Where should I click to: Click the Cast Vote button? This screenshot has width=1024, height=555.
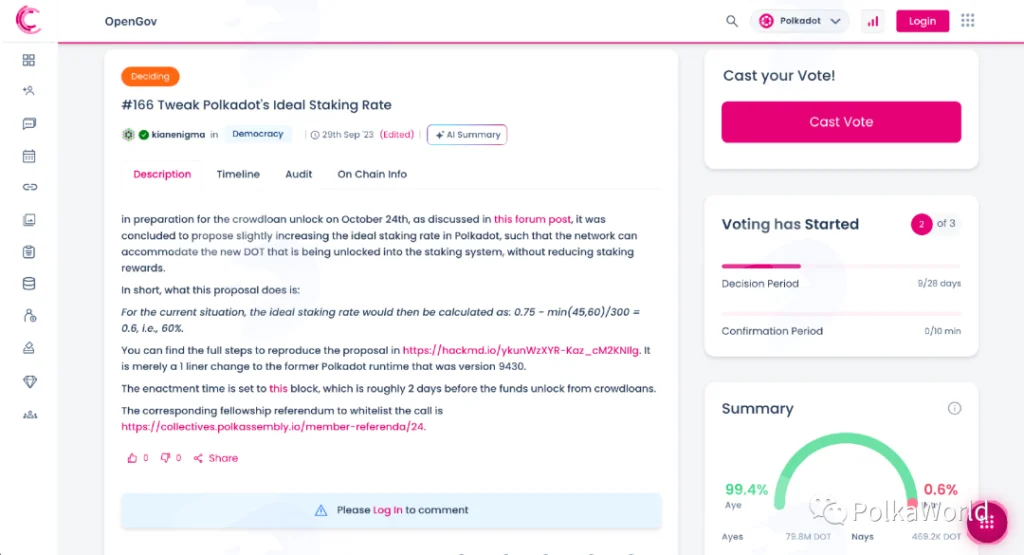(841, 121)
